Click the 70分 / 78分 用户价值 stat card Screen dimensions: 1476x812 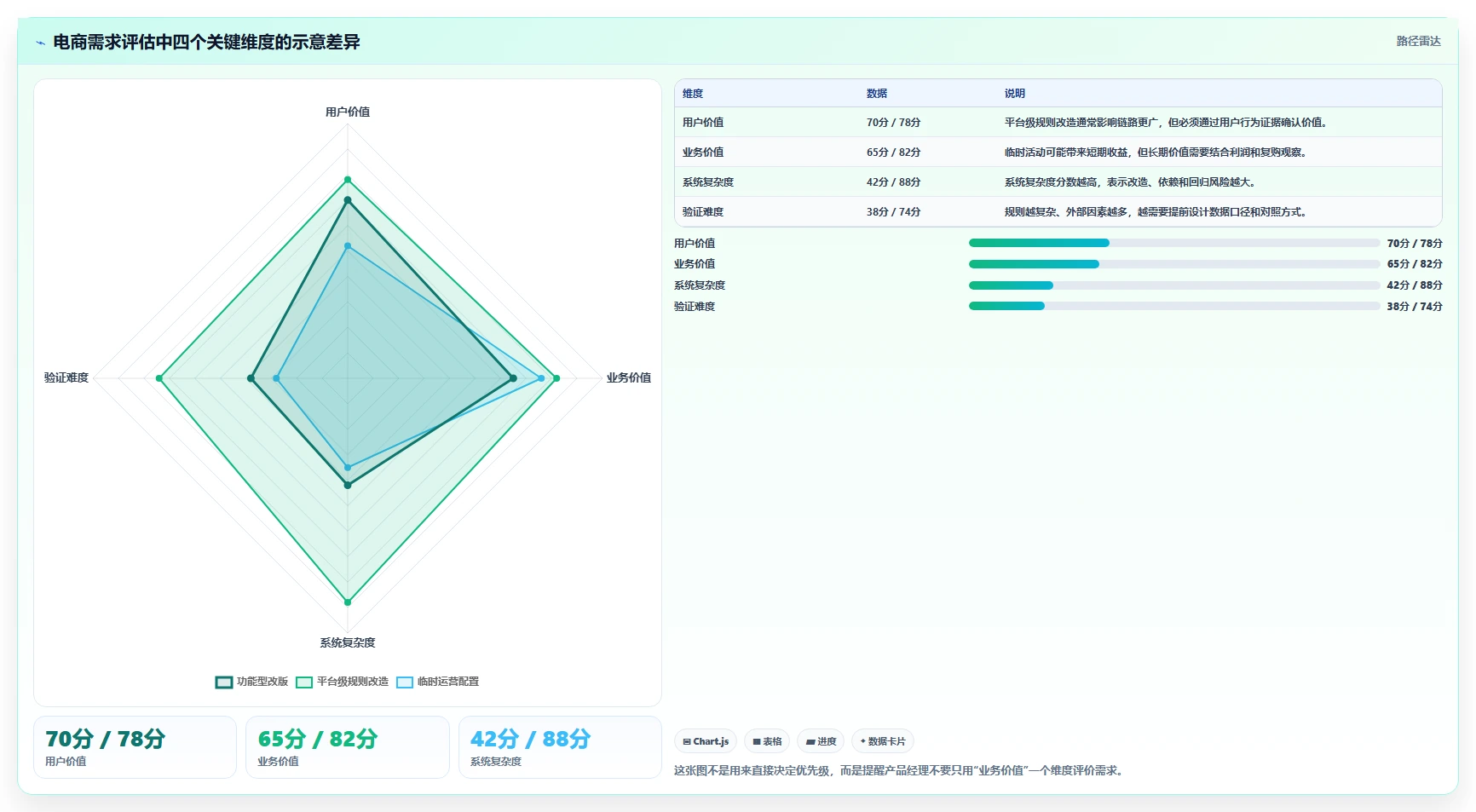[x=135, y=747]
